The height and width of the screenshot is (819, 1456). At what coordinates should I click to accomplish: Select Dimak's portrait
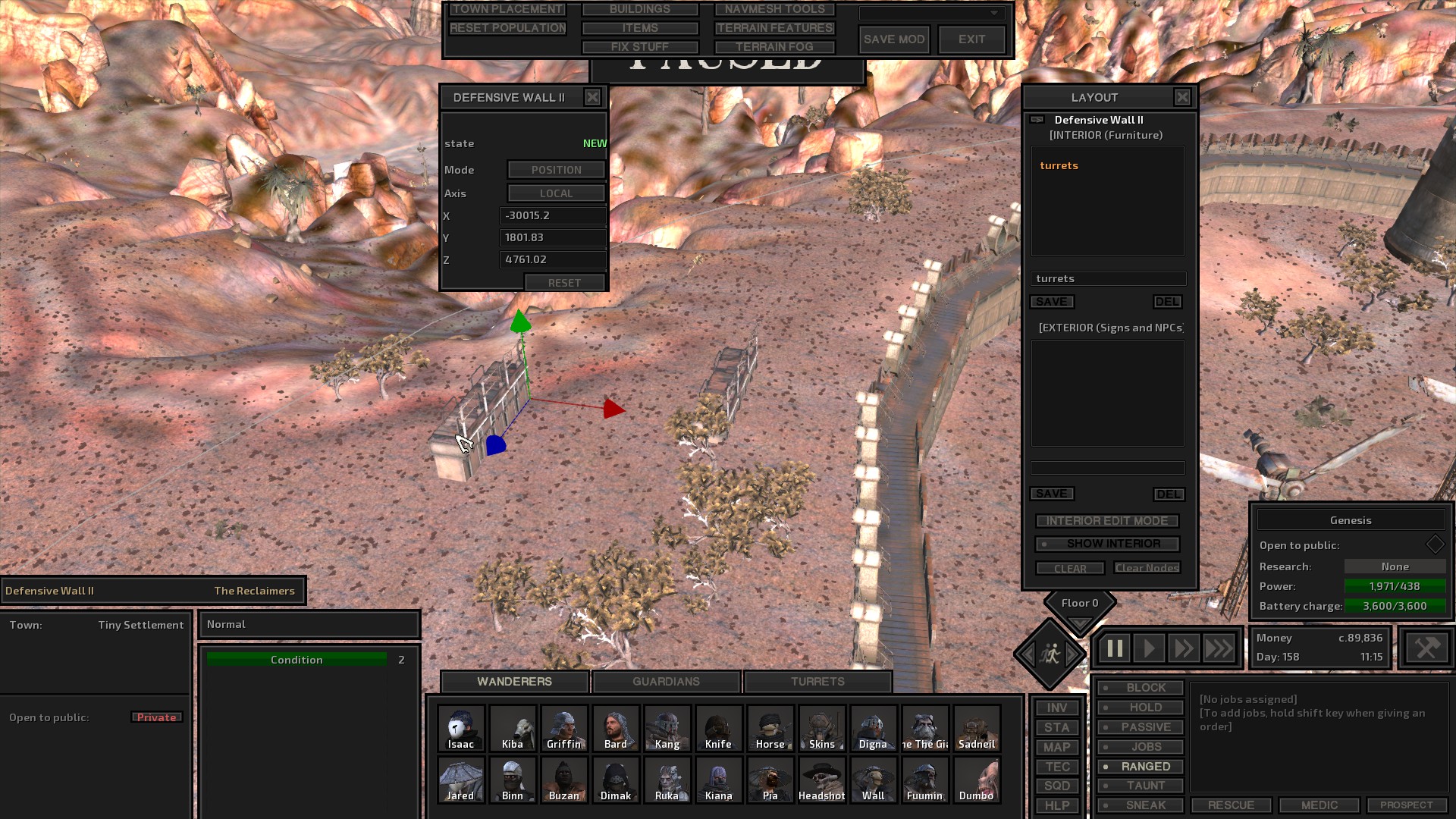(x=615, y=780)
